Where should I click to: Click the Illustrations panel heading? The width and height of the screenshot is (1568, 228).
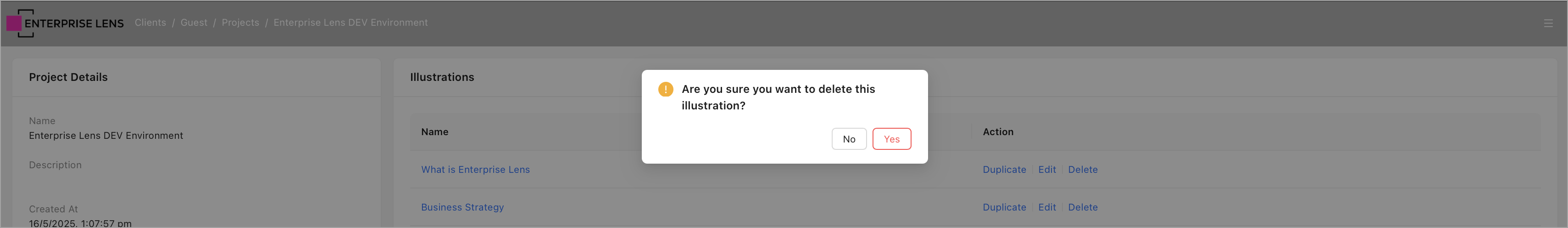pyautogui.click(x=442, y=77)
